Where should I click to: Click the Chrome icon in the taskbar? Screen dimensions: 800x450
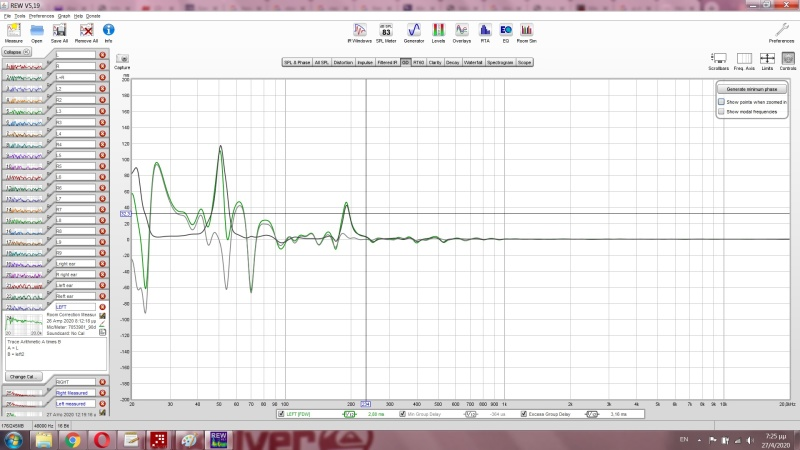point(73,439)
